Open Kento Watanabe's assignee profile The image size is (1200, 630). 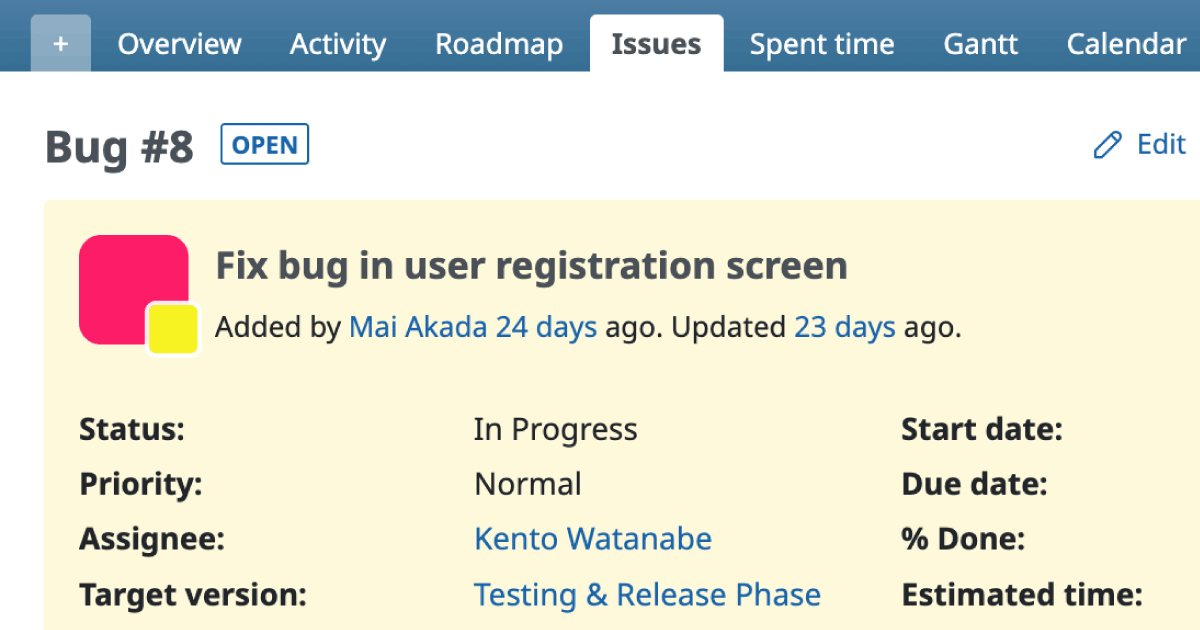click(x=592, y=538)
